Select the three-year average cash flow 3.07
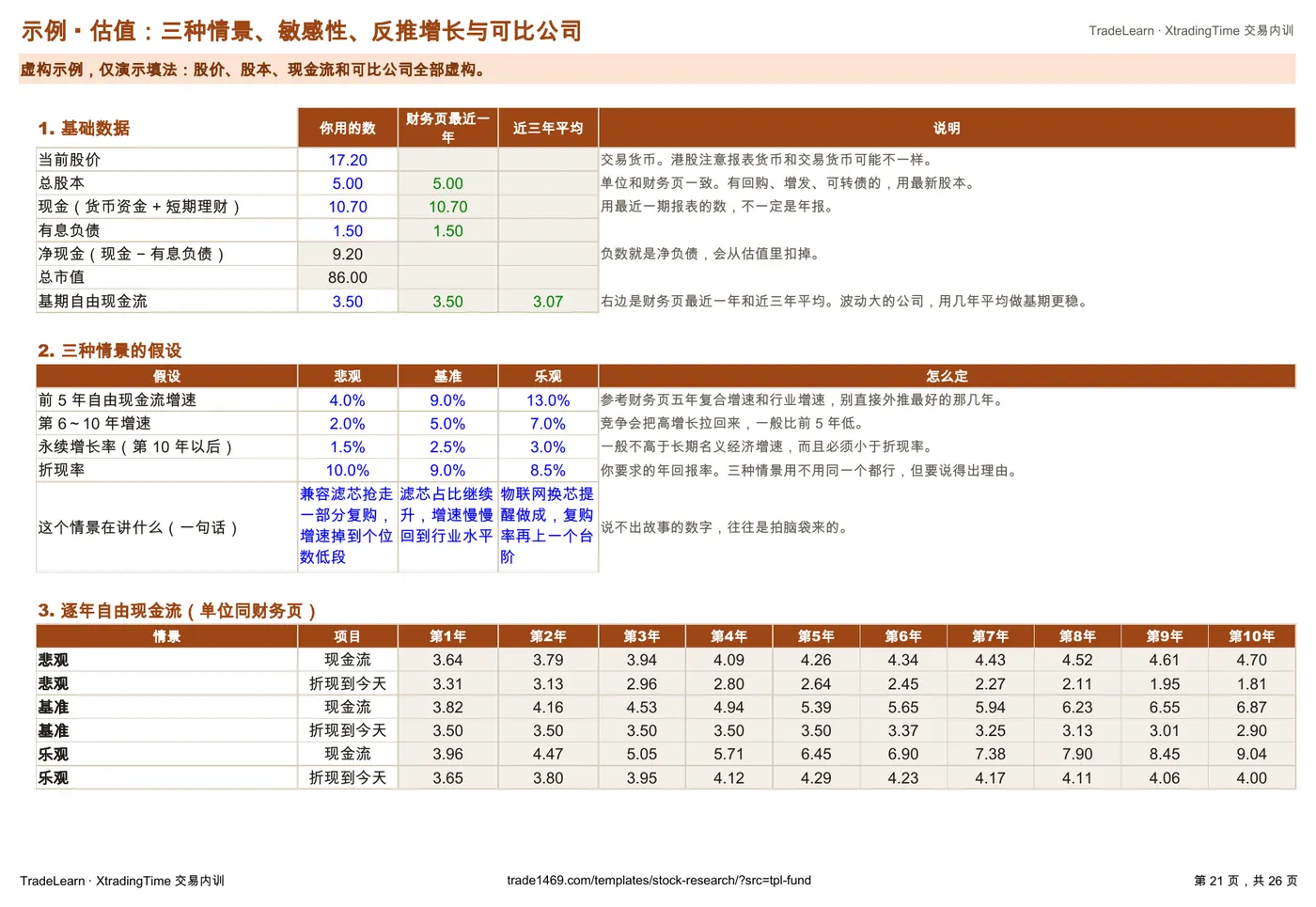 [548, 302]
